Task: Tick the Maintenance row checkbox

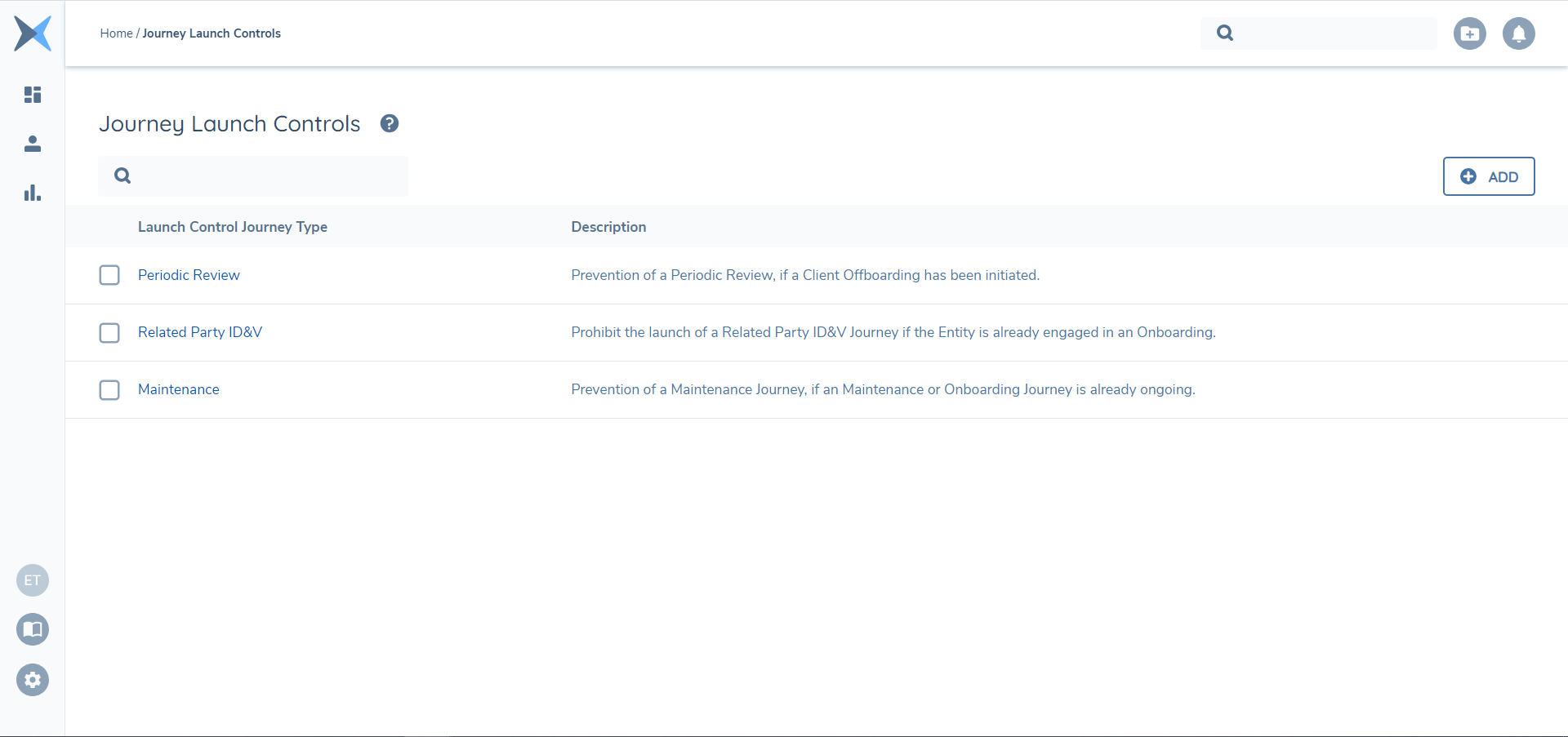Action: tap(109, 389)
